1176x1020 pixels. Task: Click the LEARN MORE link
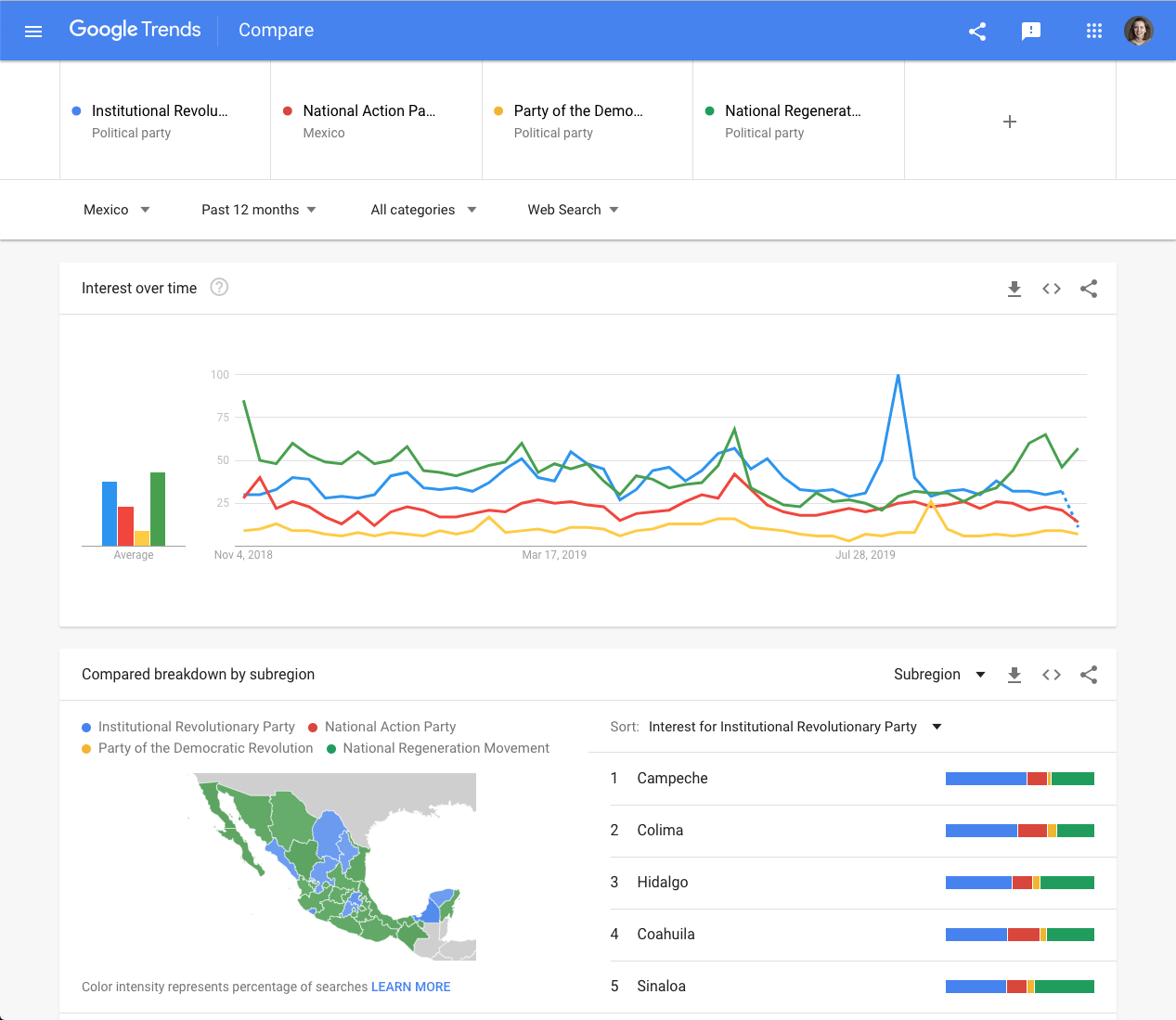tap(410, 987)
